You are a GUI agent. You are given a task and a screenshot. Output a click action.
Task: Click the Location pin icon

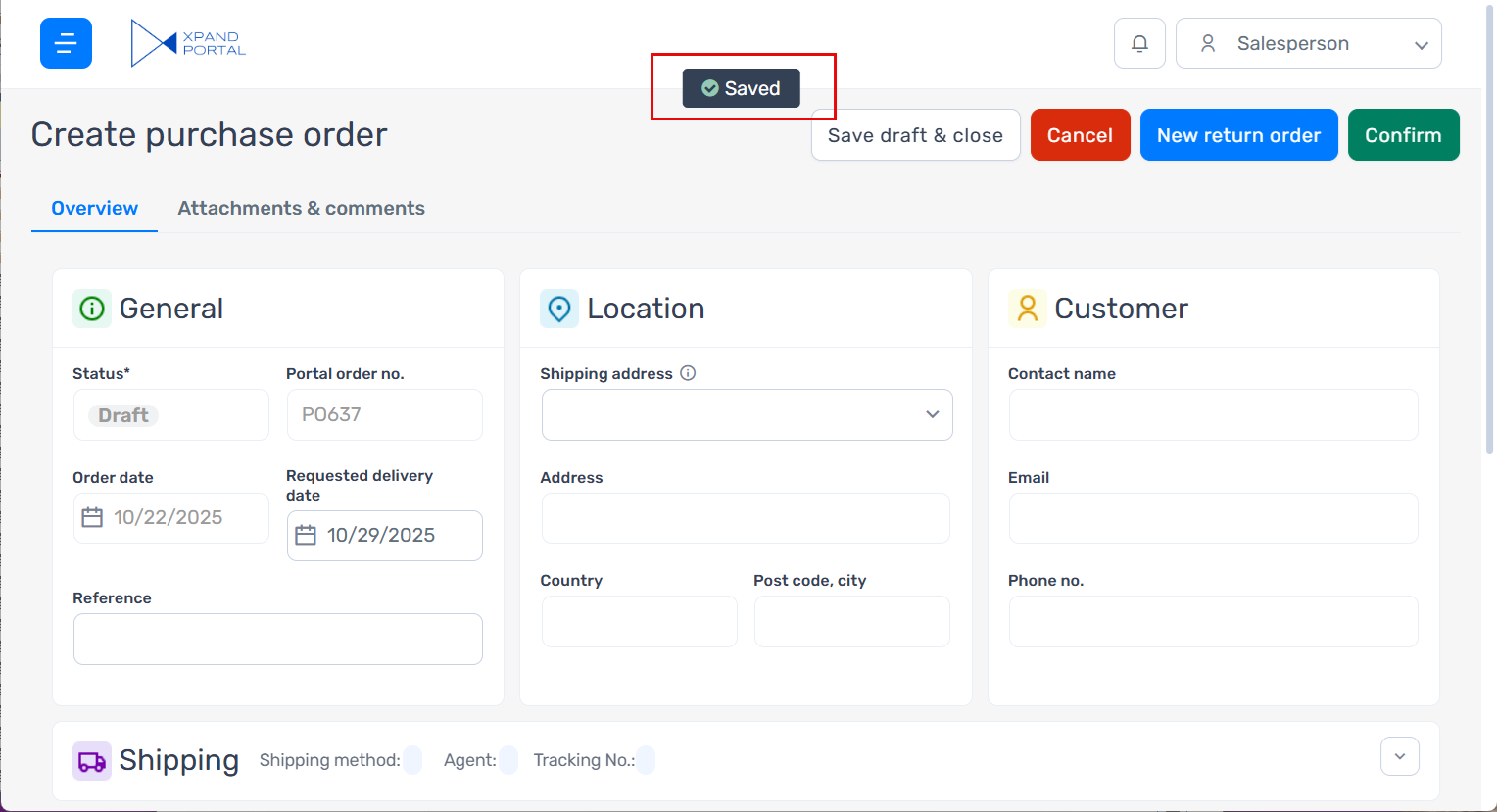[x=559, y=309]
